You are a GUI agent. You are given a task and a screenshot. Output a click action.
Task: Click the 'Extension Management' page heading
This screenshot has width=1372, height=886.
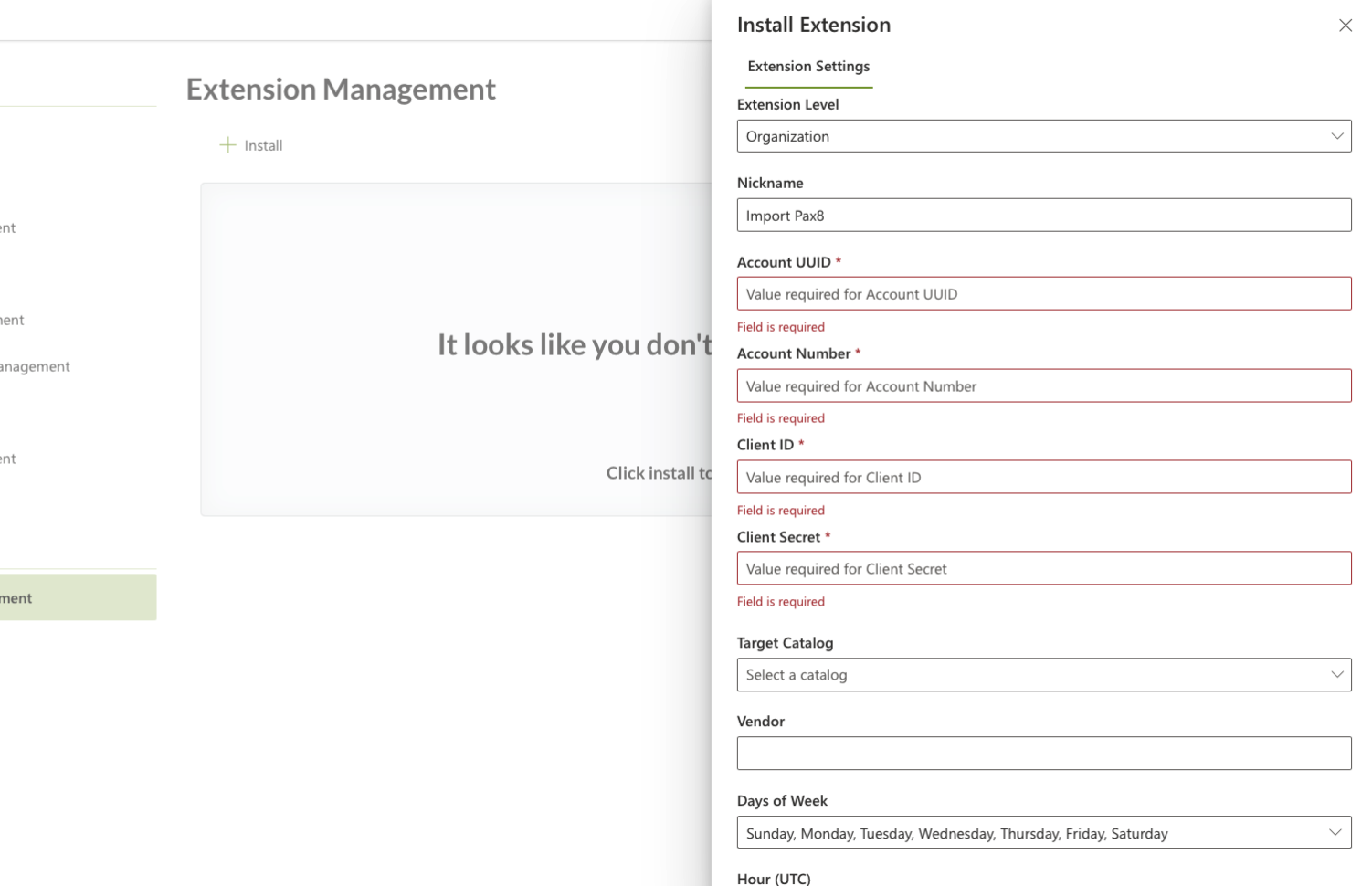pos(341,90)
